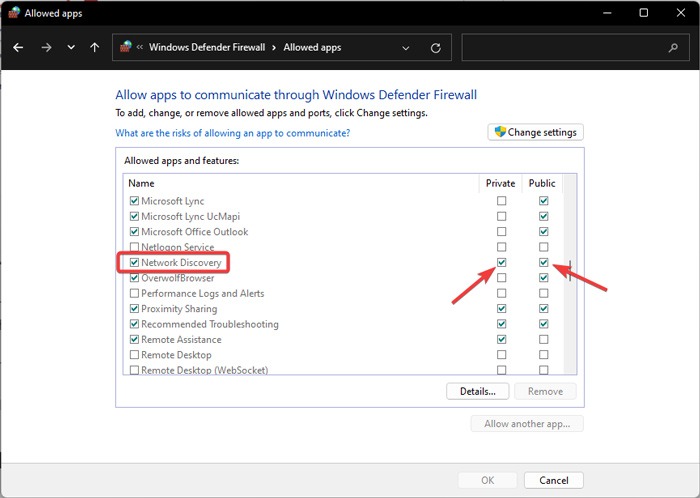Go forward with the right arrow
The width and height of the screenshot is (700, 498).
46,47
